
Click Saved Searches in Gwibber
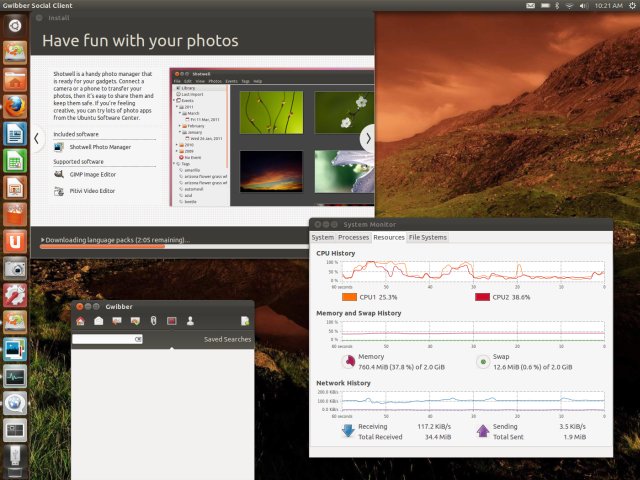(x=227, y=339)
